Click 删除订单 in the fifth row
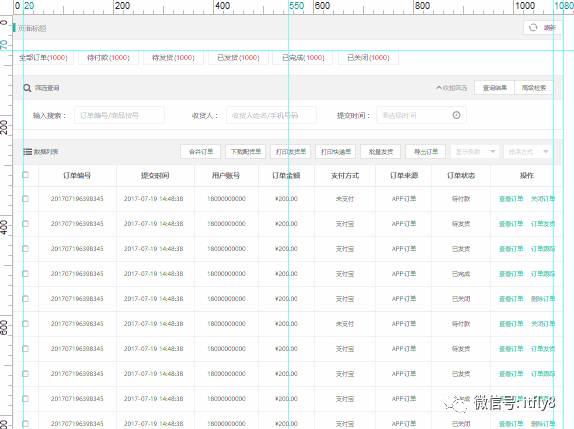The width and height of the screenshot is (574, 429). 543,299
